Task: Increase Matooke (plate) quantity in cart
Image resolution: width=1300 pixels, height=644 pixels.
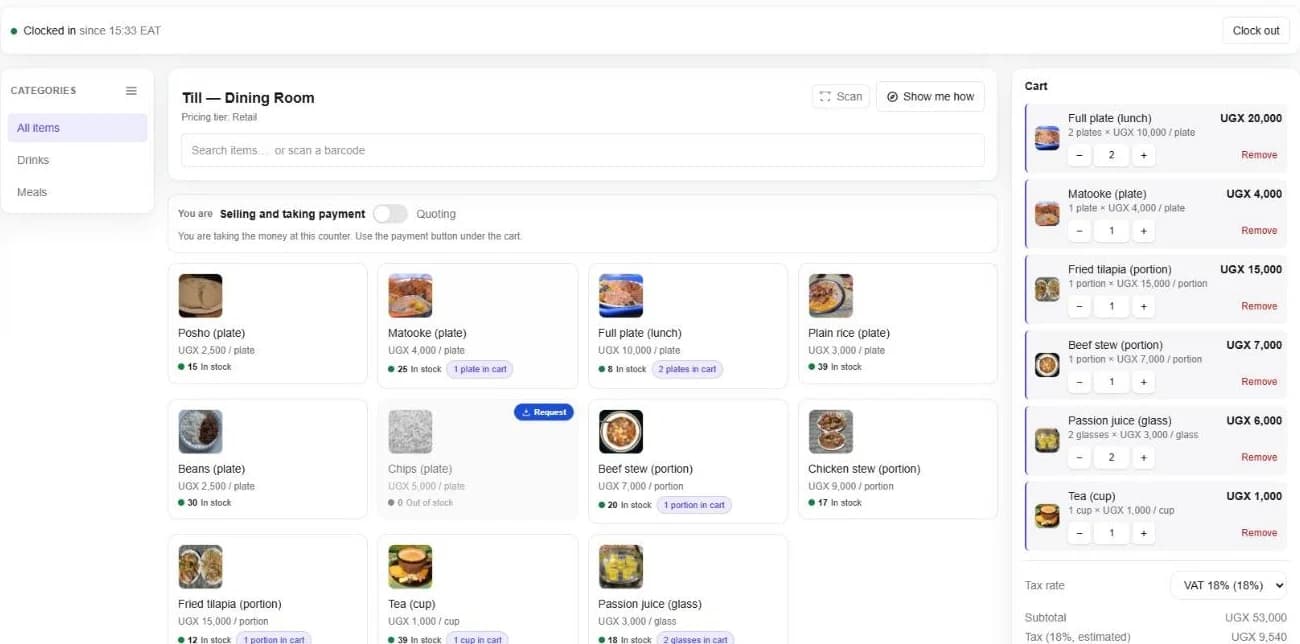Action: 1143,231
